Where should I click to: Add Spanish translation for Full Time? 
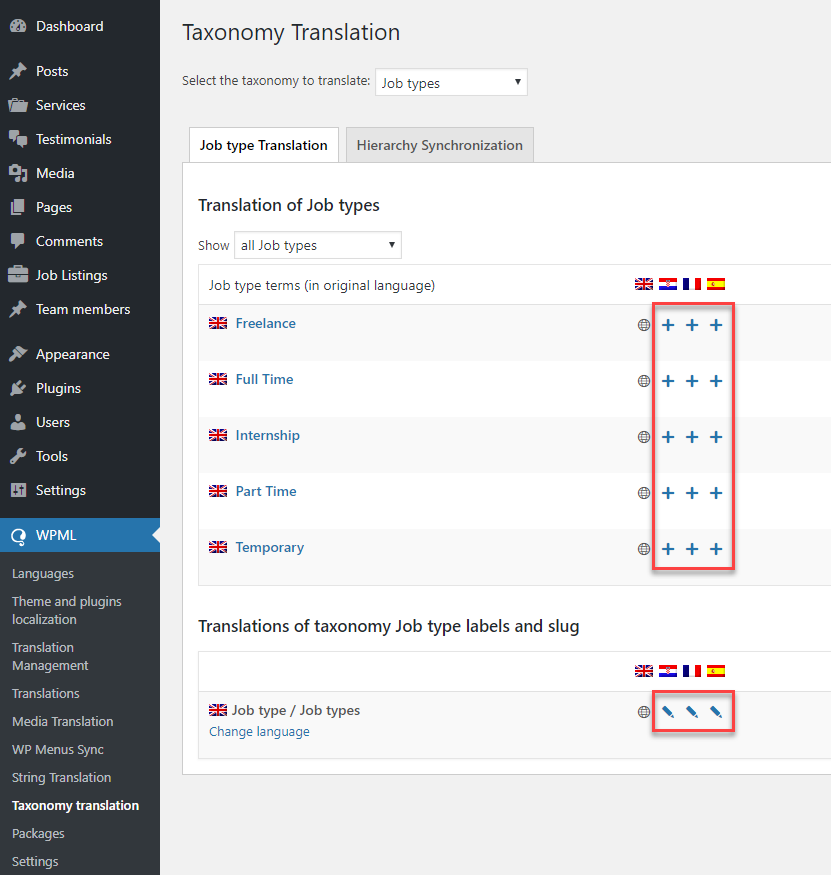tap(715, 381)
